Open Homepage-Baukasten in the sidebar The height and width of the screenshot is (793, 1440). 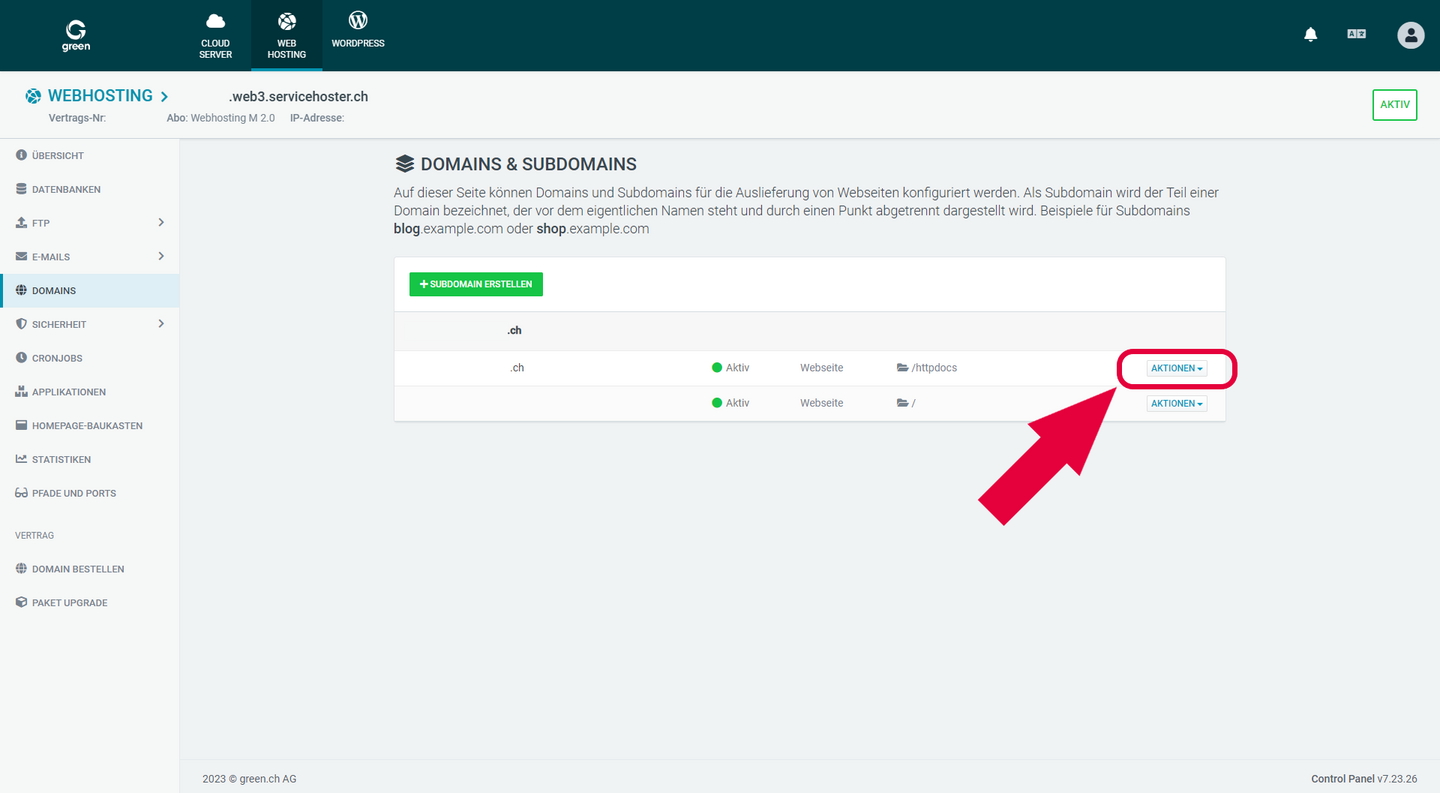(x=87, y=426)
